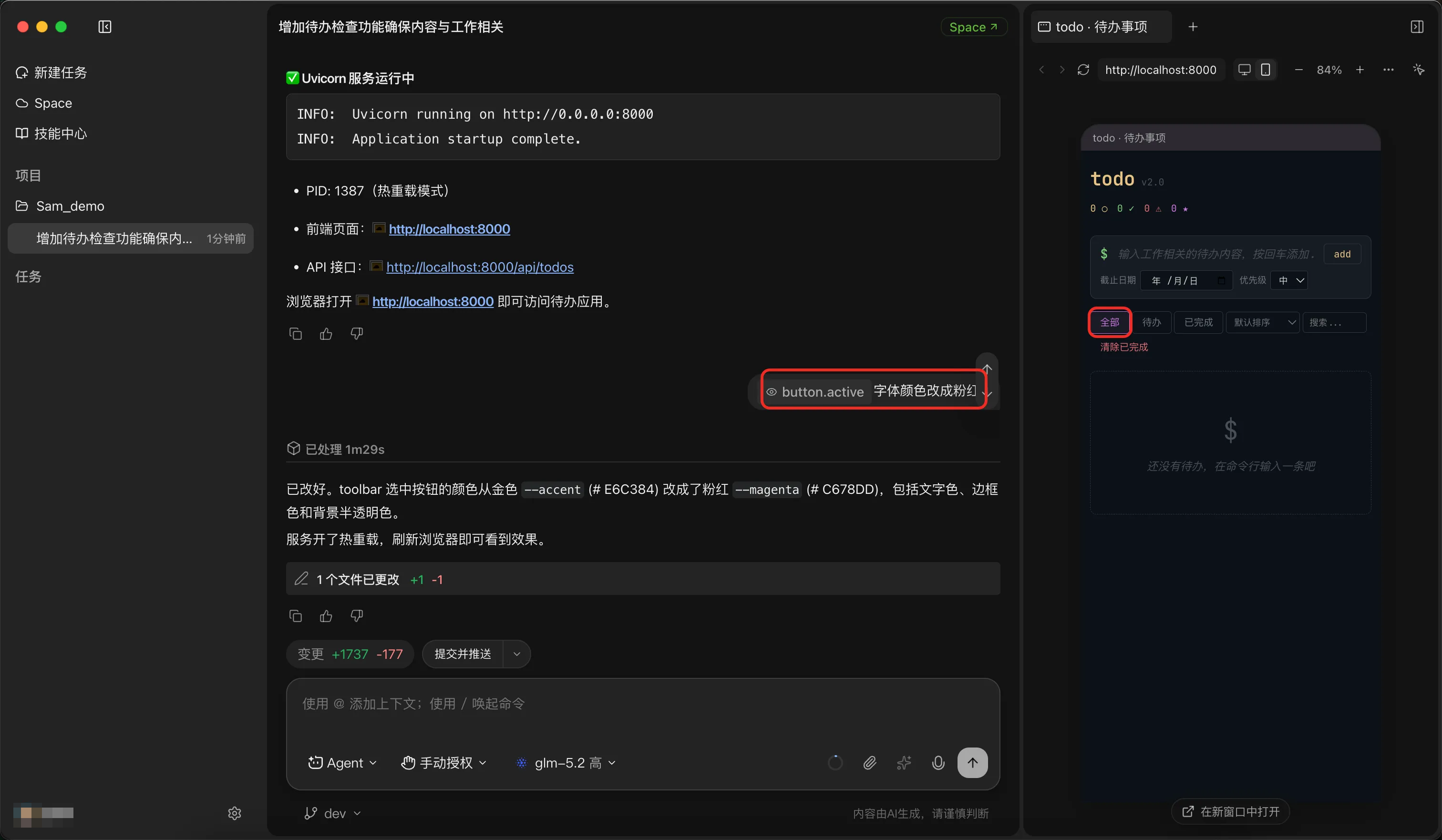Open the 变更 +1737 -177 diff
The image size is (1442, 840).
click(x=350, y=654)
